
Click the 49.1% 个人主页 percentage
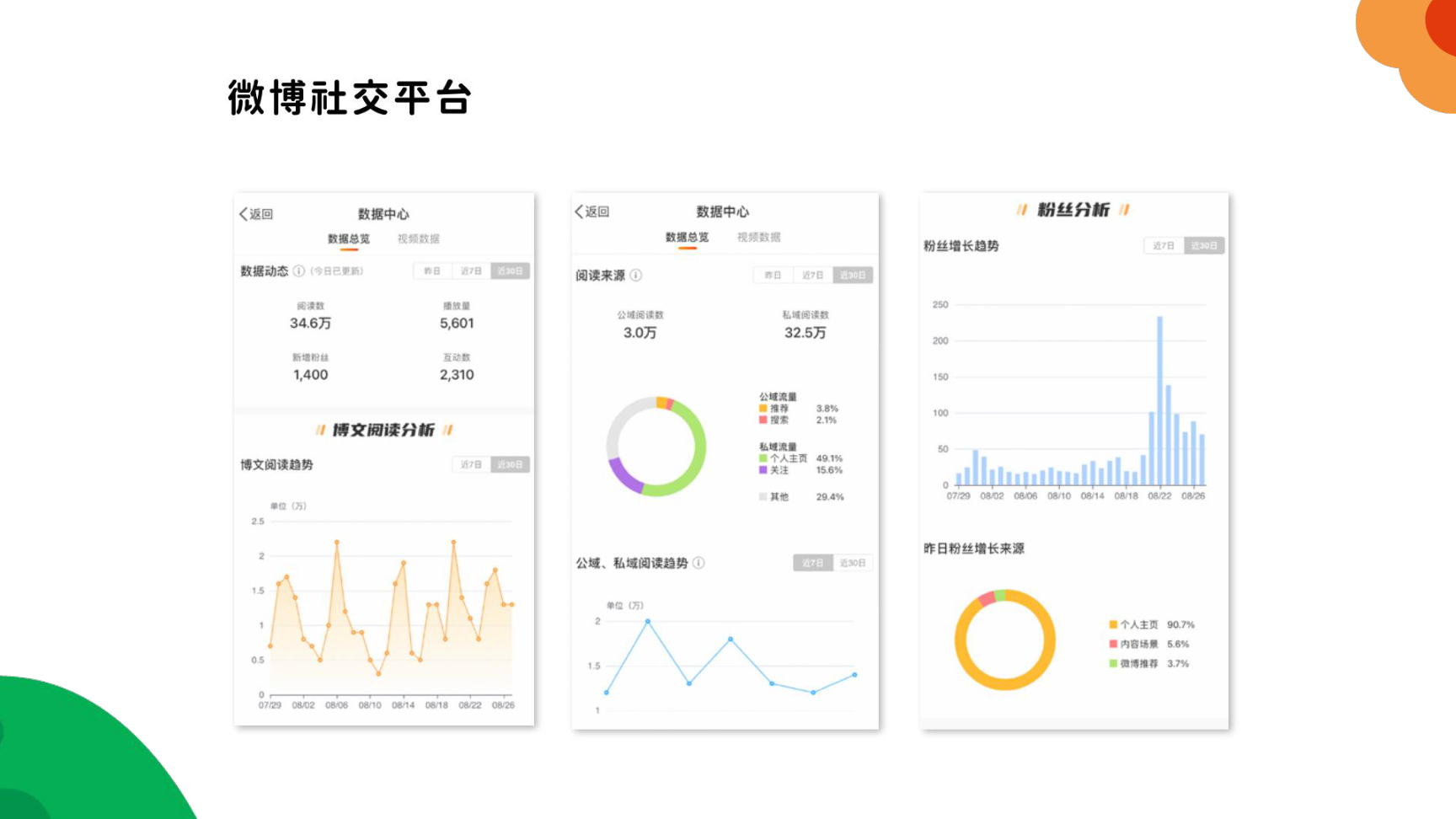pyautogui.click(x=829, y=458)
